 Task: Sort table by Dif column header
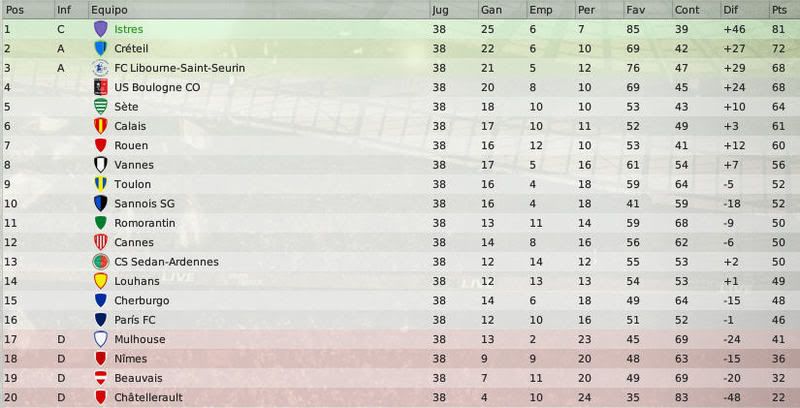coord(731,10)
